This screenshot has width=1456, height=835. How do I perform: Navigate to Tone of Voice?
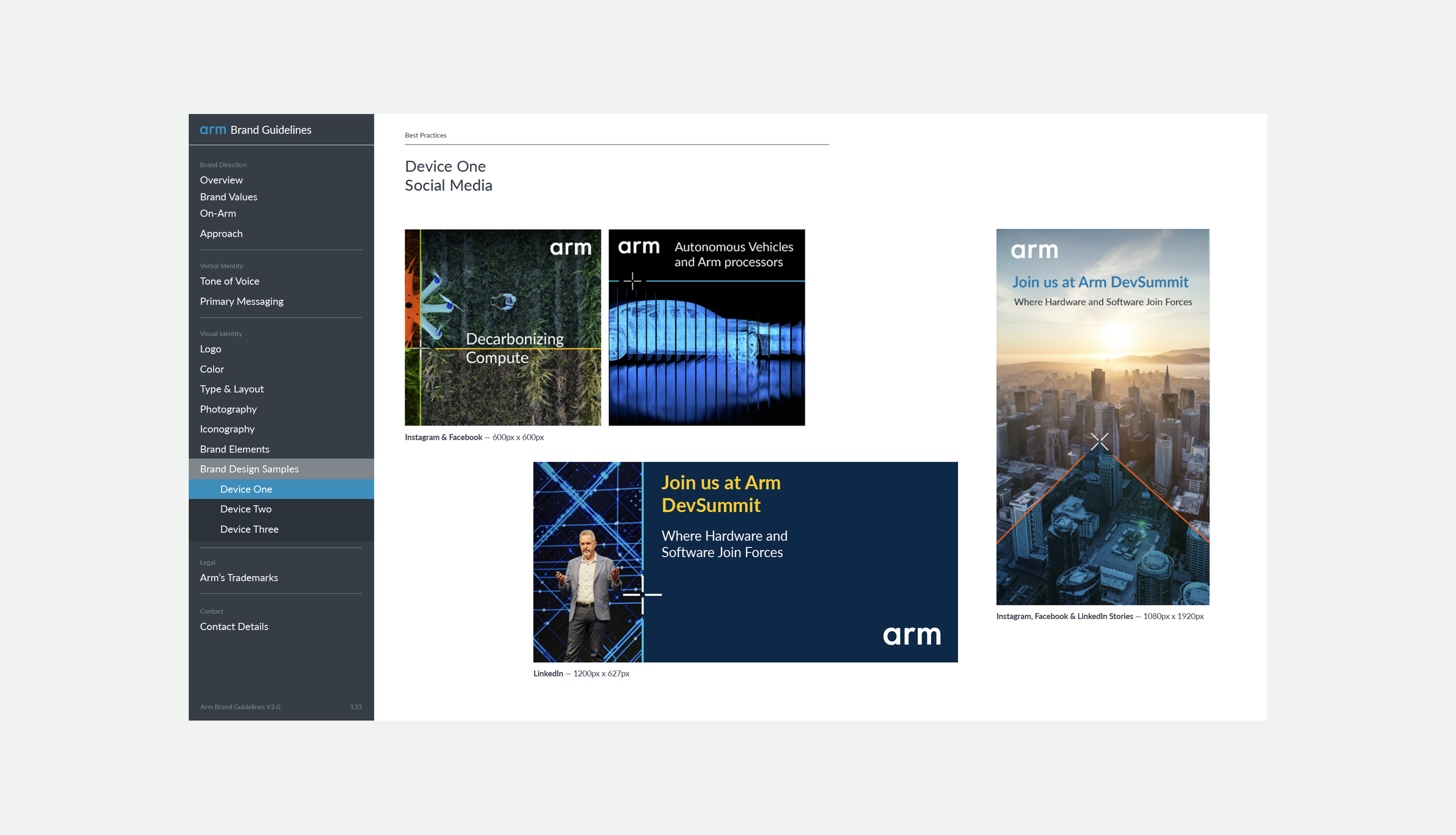tap(229, 281)
